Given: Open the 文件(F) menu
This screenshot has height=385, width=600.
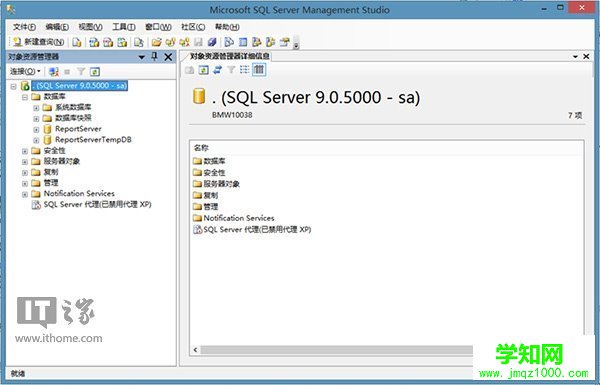Looking at the screenshot, I should (24, 27).
